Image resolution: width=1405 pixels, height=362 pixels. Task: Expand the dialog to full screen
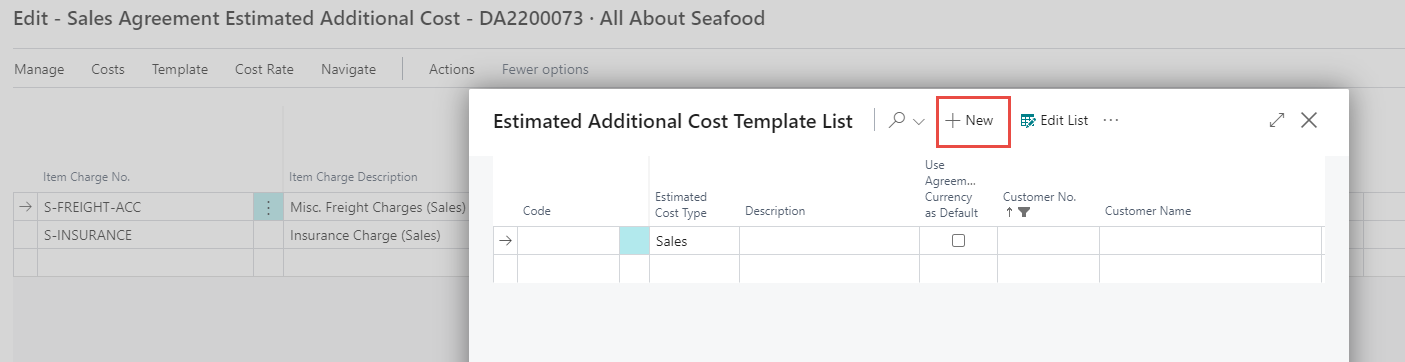(x=1277, y=120)
